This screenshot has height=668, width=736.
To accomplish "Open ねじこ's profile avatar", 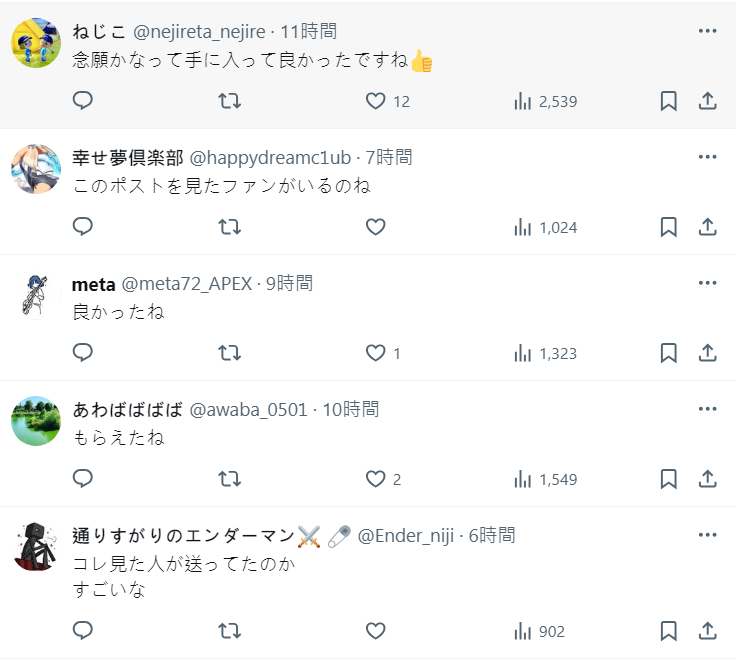I will 36,42.
